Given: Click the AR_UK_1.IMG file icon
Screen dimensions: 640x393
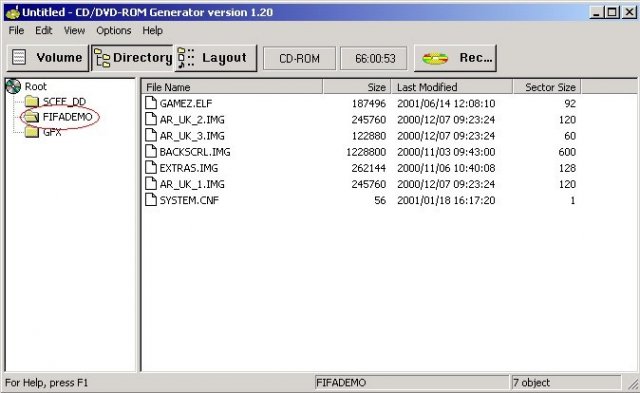Looking at the screenshot, I should pyautogui.click(x=151, y=184).
